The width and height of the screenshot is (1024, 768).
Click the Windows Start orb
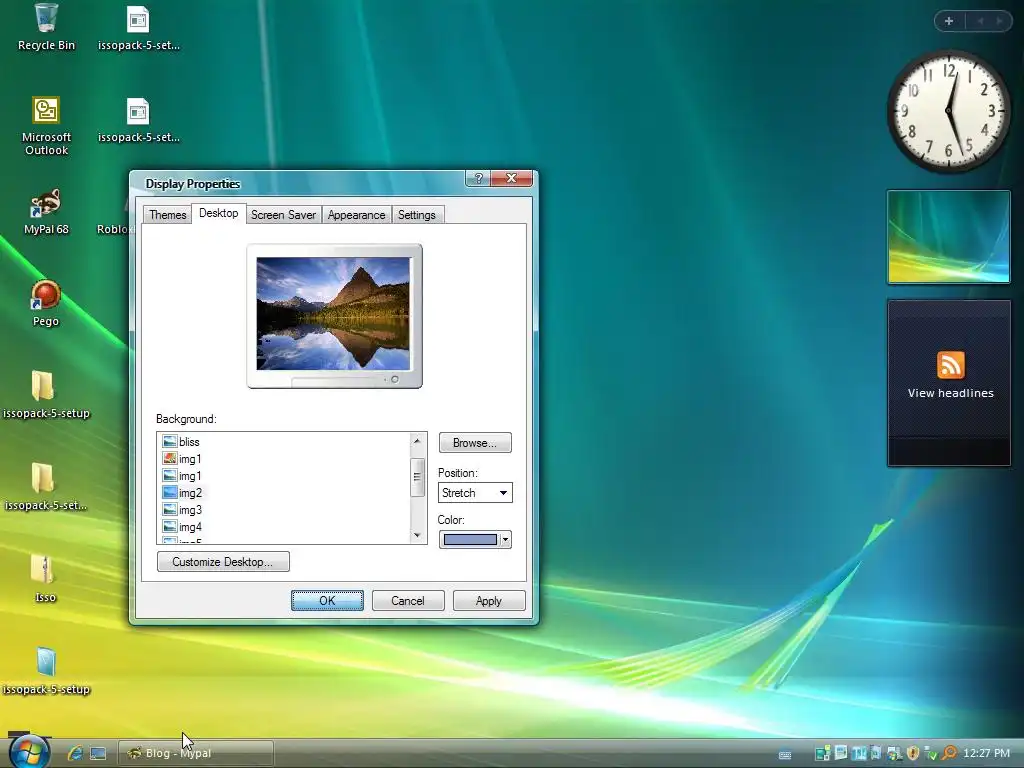[30, 752]
